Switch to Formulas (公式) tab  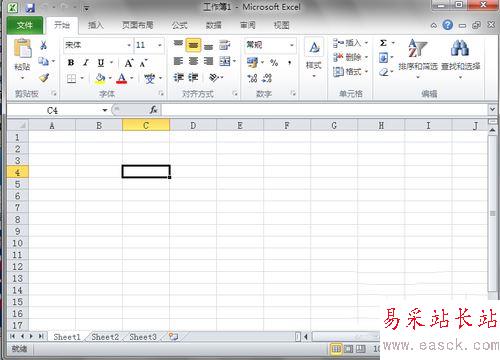180,25
